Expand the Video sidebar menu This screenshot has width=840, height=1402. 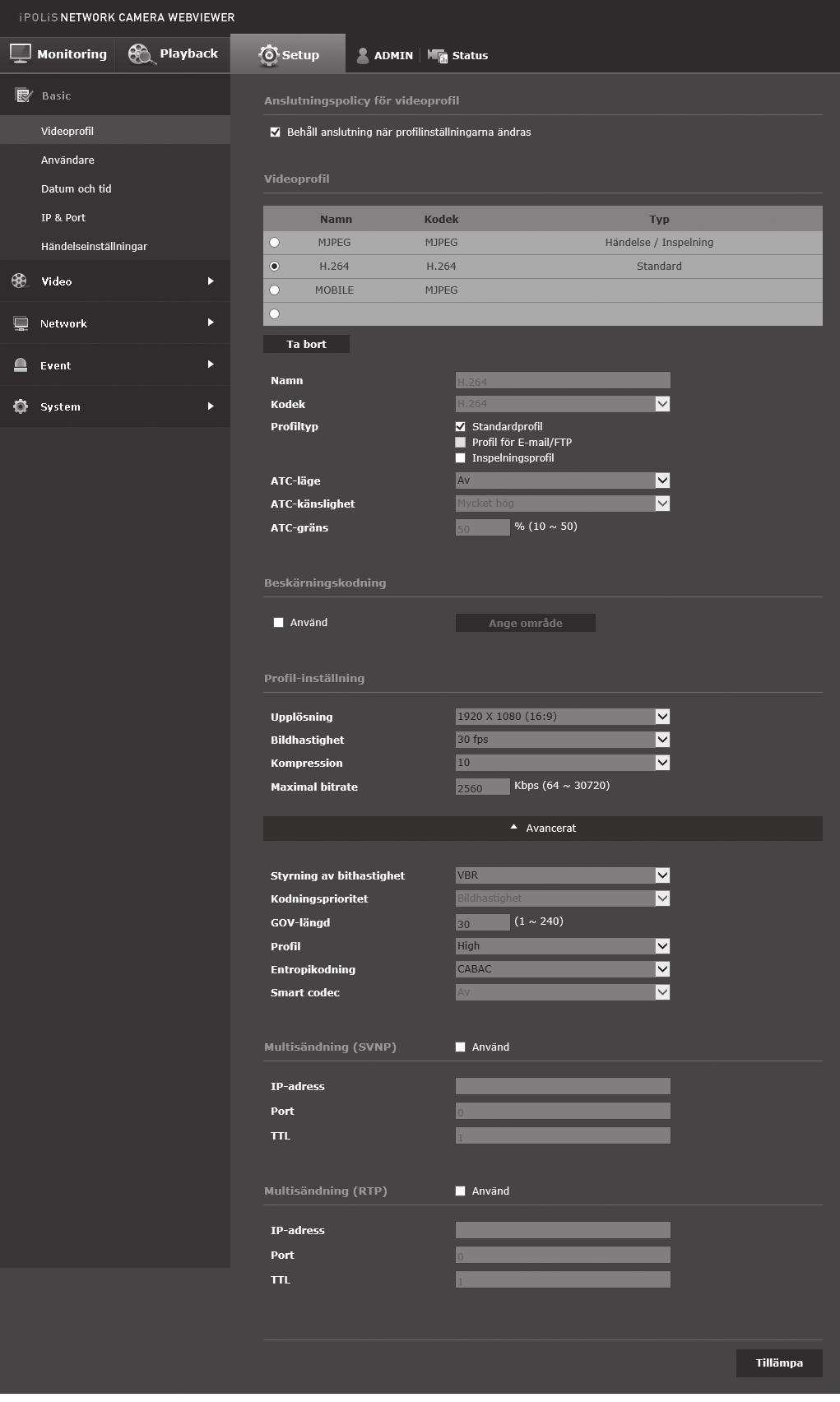115,281
